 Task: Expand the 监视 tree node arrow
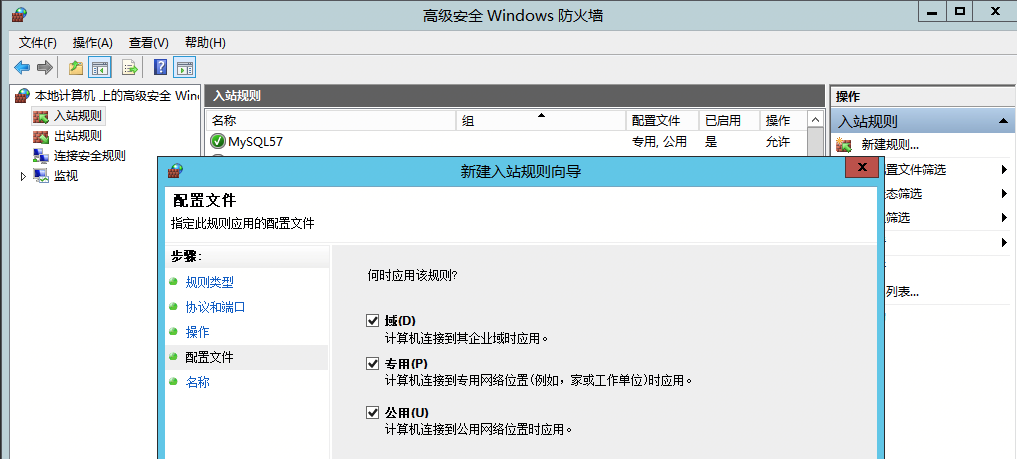pos(24,176)
